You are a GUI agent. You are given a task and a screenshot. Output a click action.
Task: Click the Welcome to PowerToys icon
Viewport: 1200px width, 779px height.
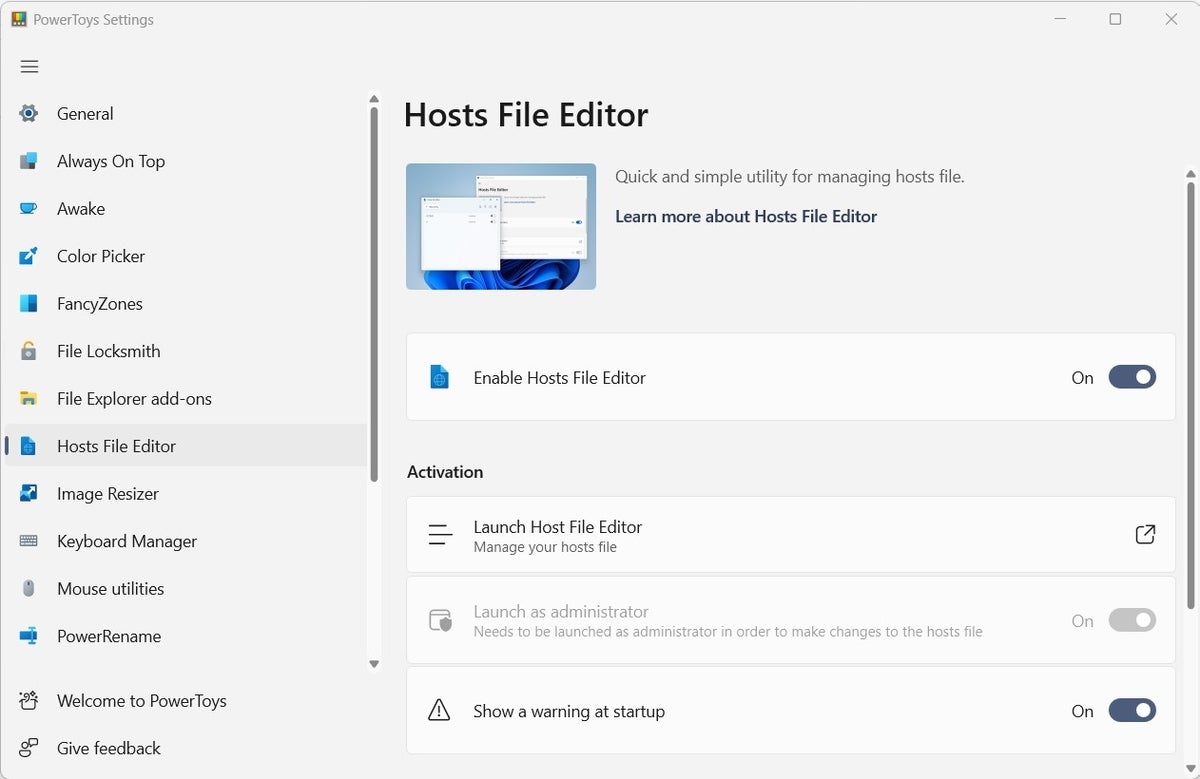point(29,701)
